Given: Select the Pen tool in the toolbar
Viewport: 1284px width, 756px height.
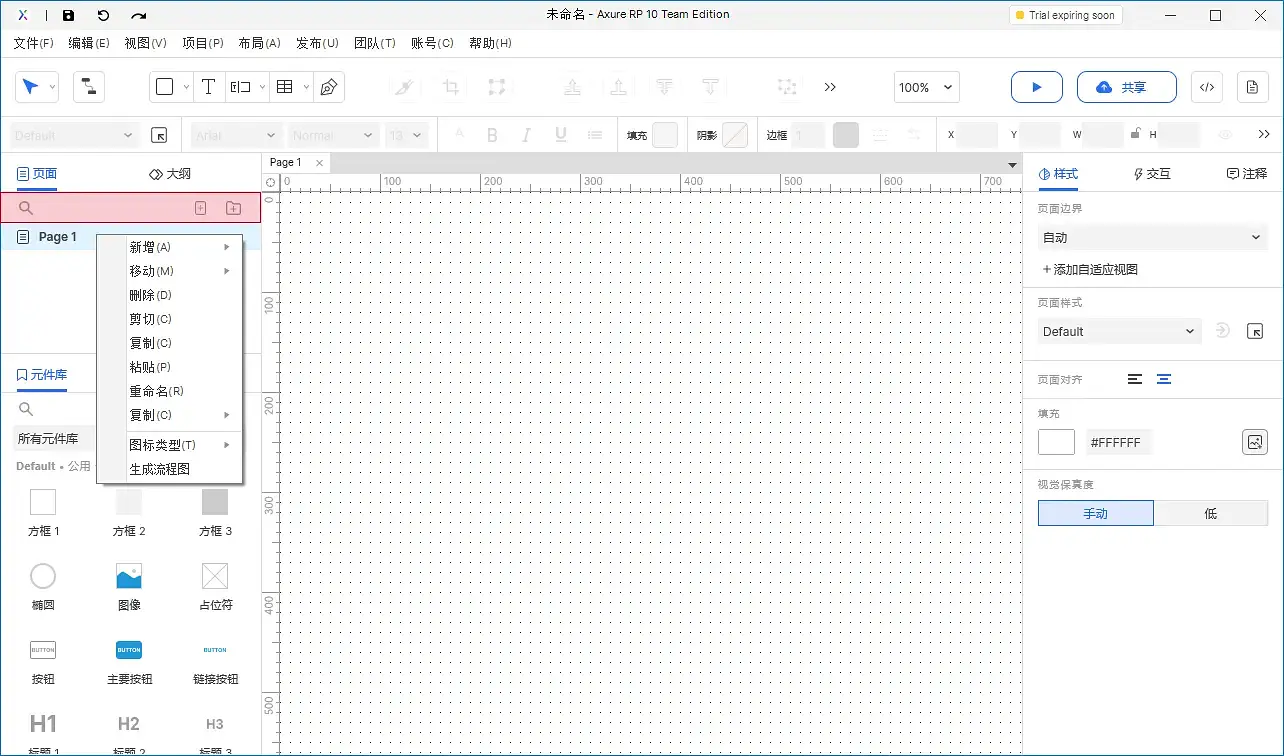Looking at the screenshot, I should point(329,87).
